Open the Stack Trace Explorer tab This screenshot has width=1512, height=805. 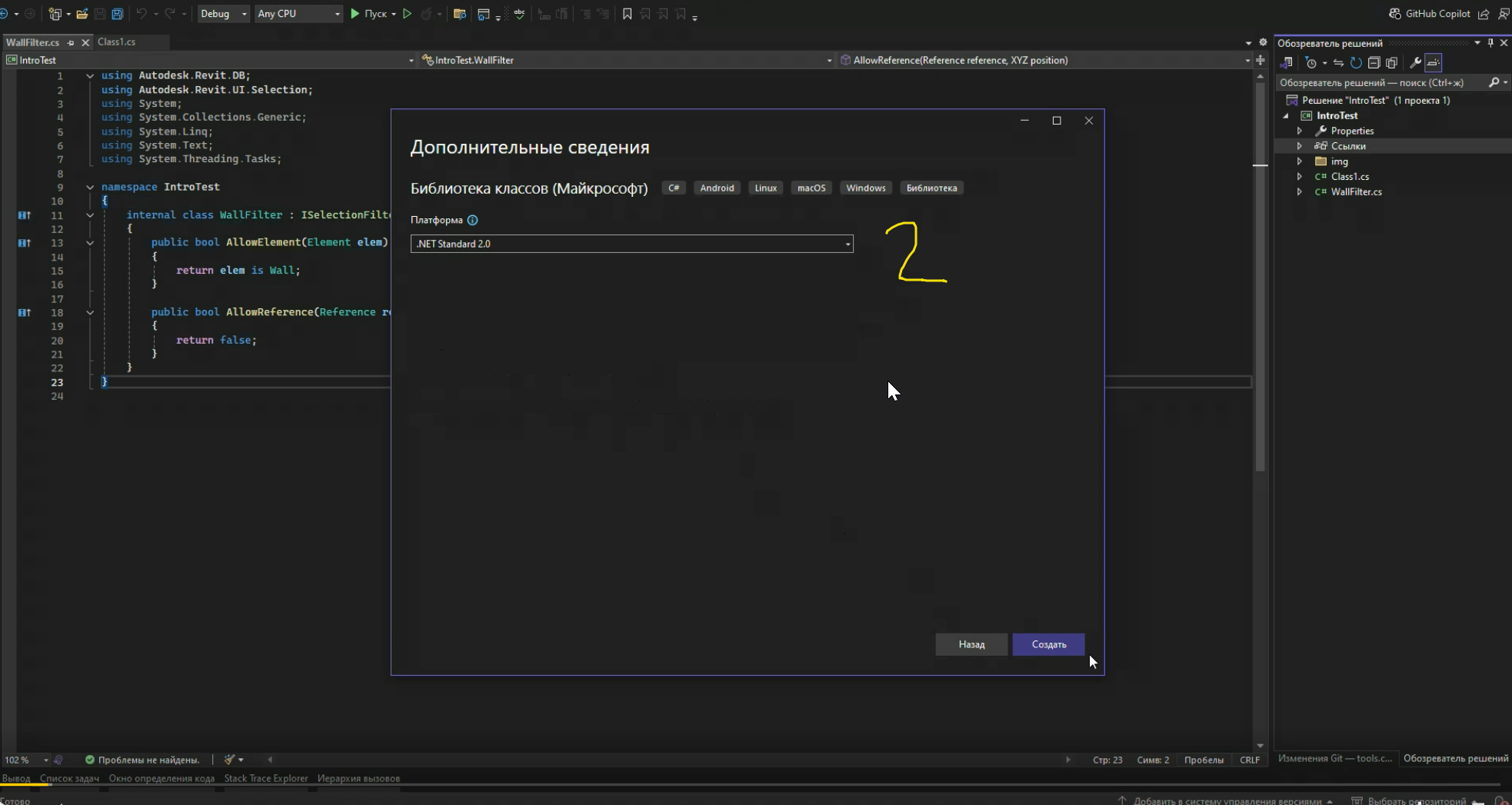tap(265, 778)
